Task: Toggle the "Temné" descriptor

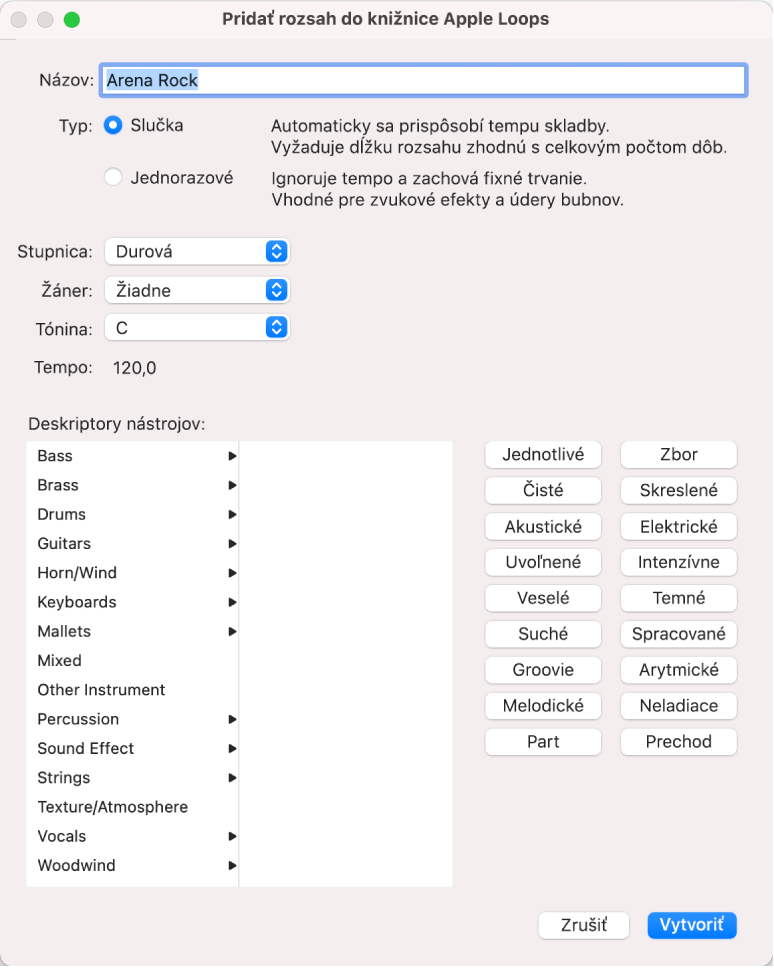Action: point(678,598)
